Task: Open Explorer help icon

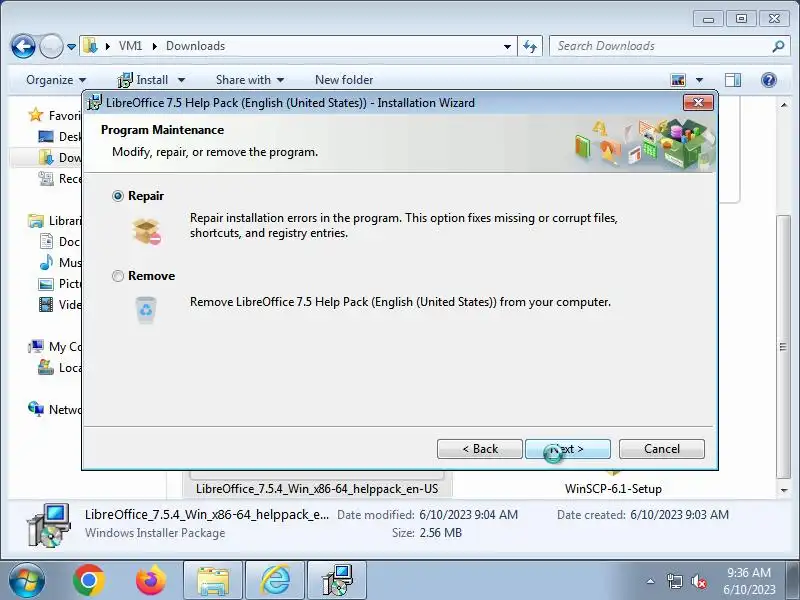Action: pyautogui.click(x=768, y=80)
